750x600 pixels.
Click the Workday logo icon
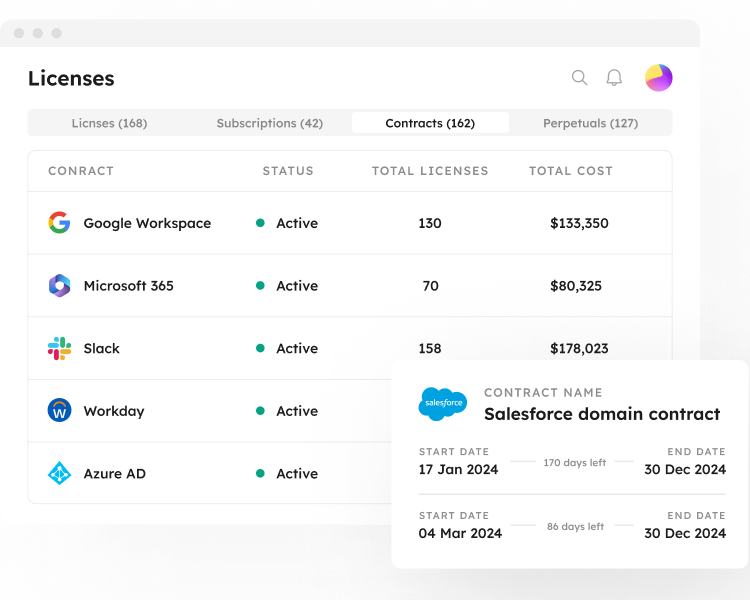pyautogui.click(x=59, y=411)
